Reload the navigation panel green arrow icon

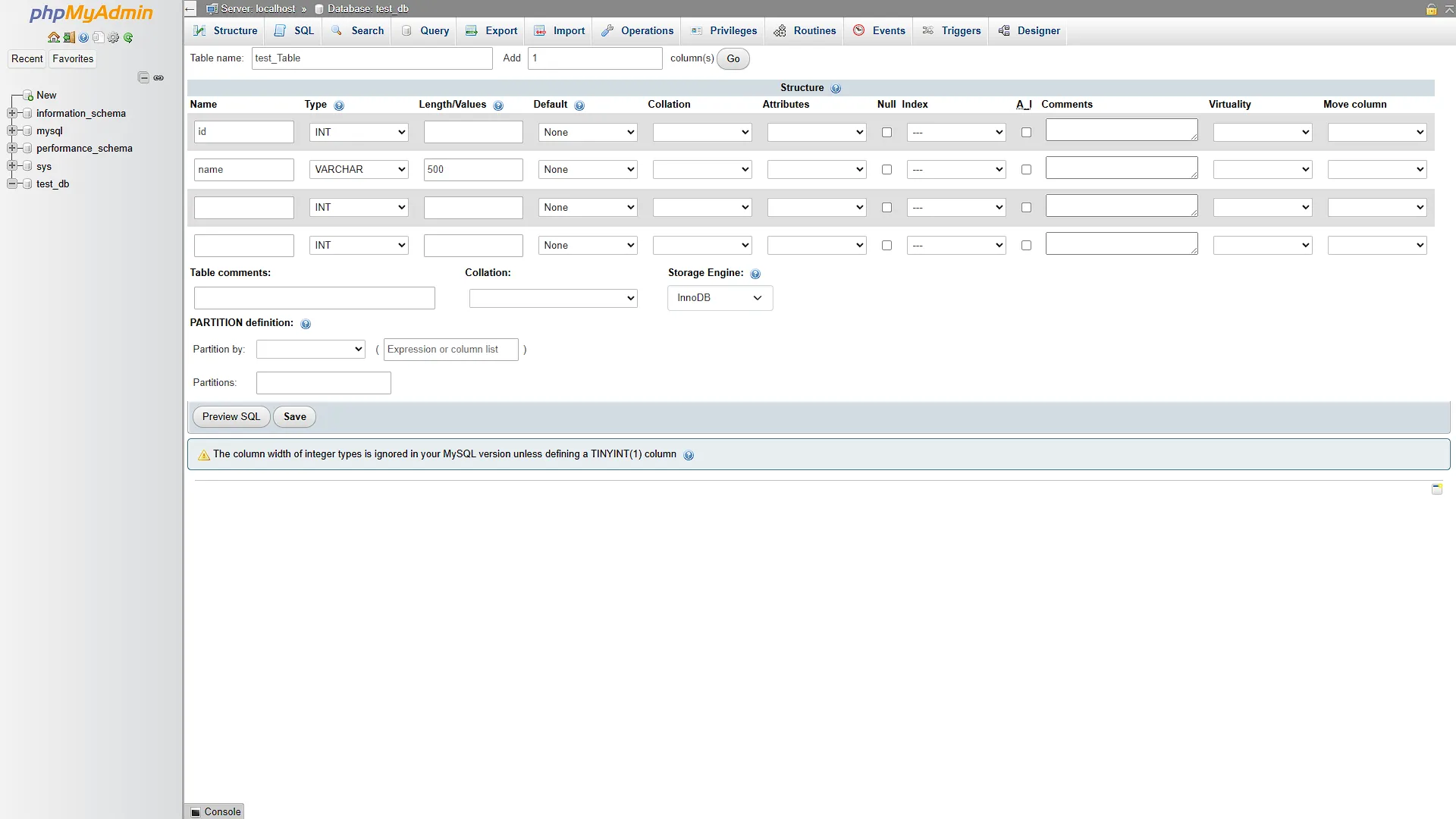(x=128, y=37)
